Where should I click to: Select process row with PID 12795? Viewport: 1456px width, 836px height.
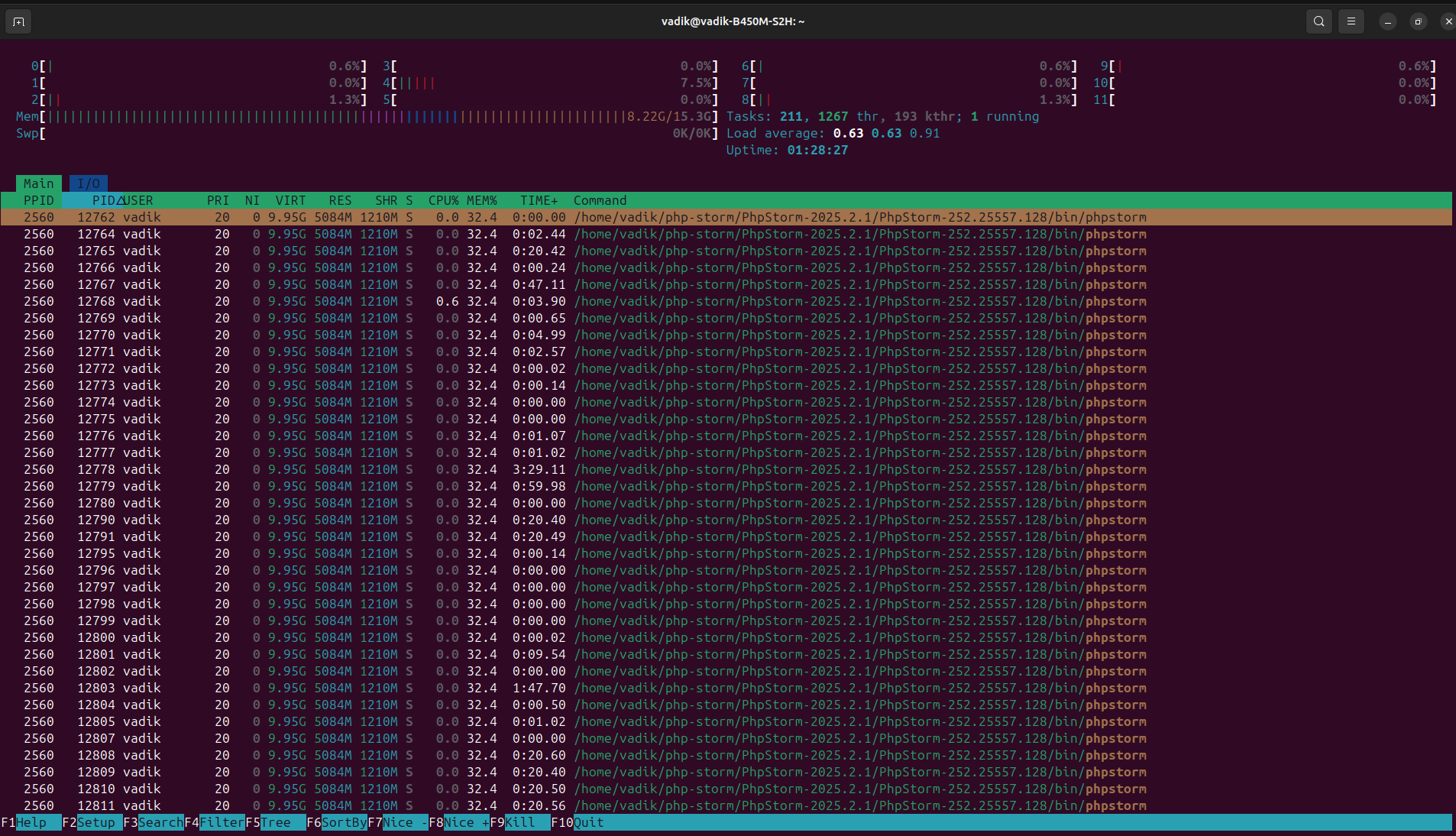coord(726,553)
